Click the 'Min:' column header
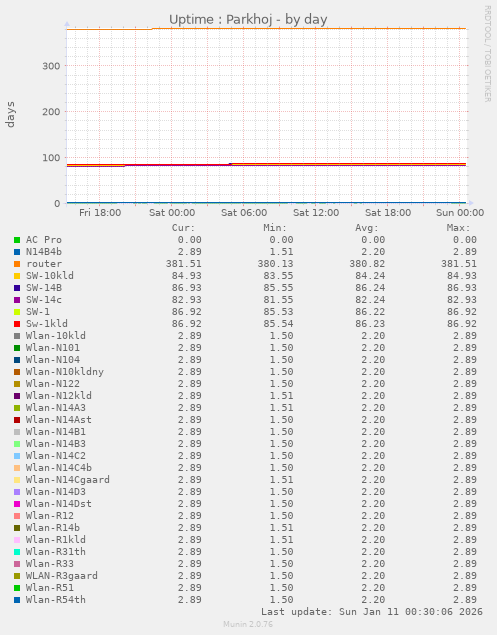Image resolution: width=497 pixels, height=635 pixels. pos(275,228)
